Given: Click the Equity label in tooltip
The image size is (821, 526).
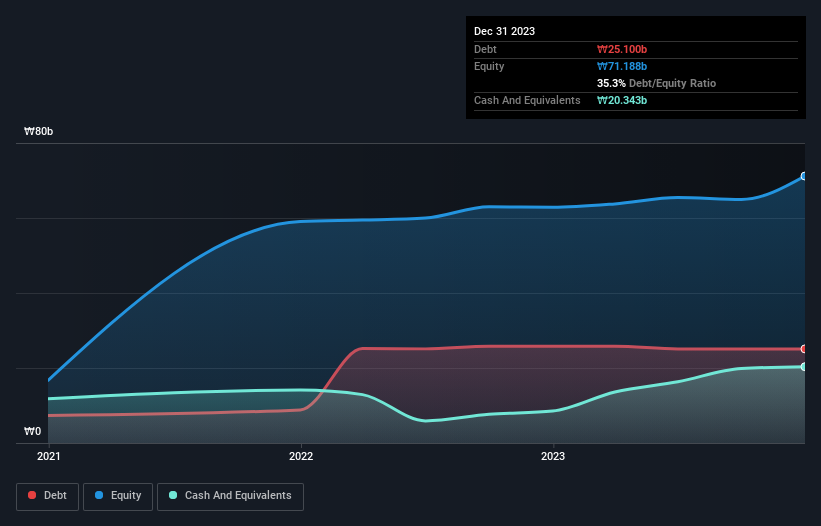Looking at the screenshot, I should click(x=489, y=66).
